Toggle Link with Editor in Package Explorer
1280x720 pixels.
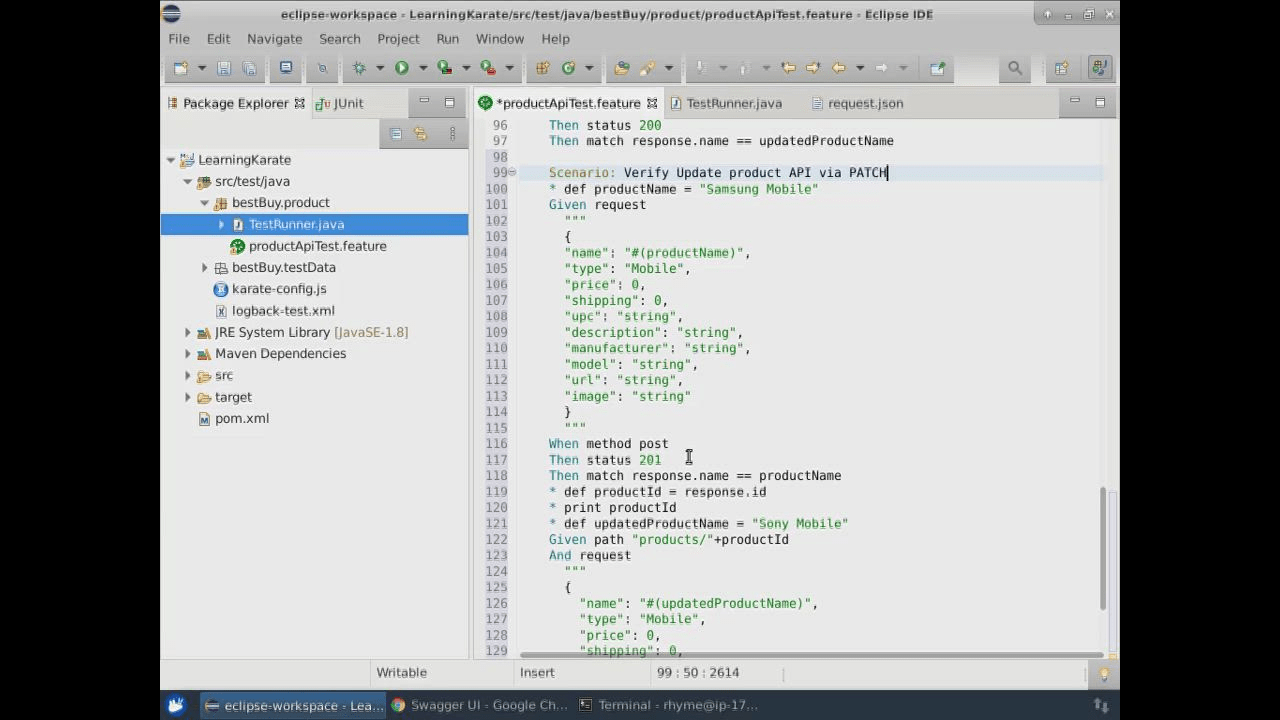421,133
